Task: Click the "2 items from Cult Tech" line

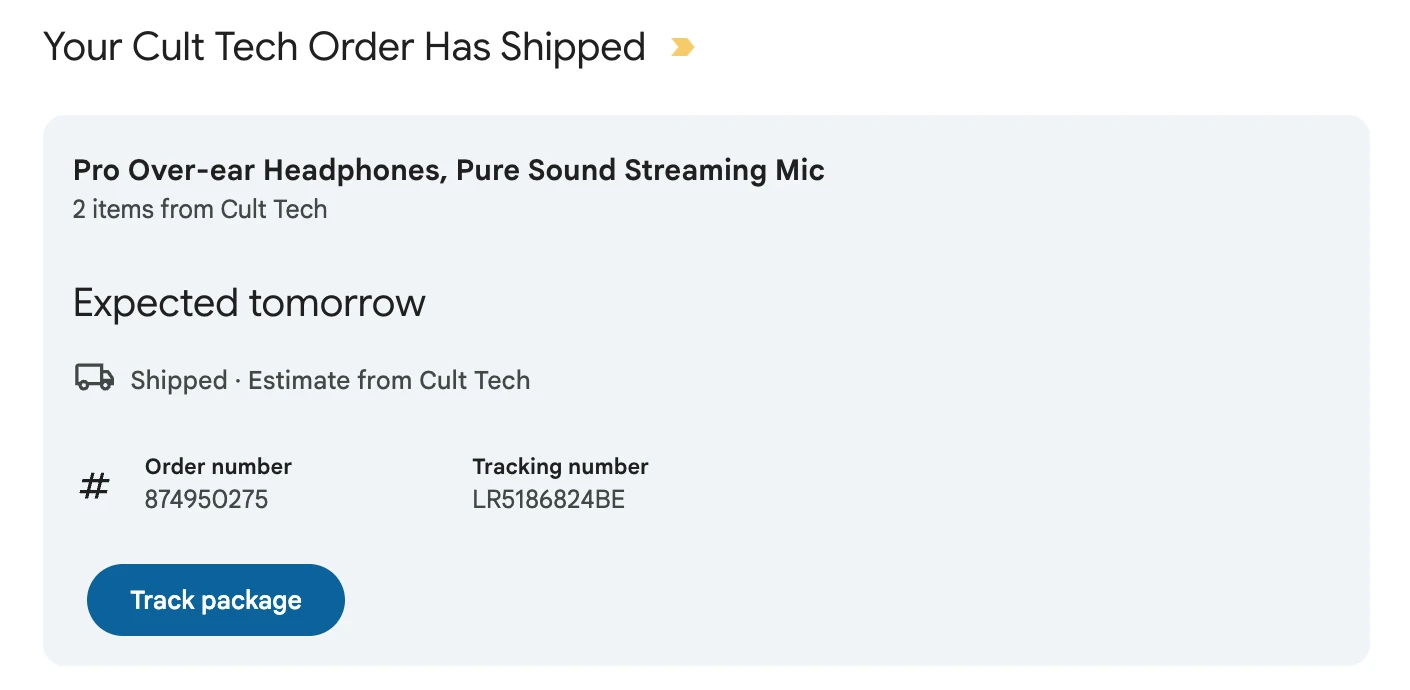Action: click(200, 209)
